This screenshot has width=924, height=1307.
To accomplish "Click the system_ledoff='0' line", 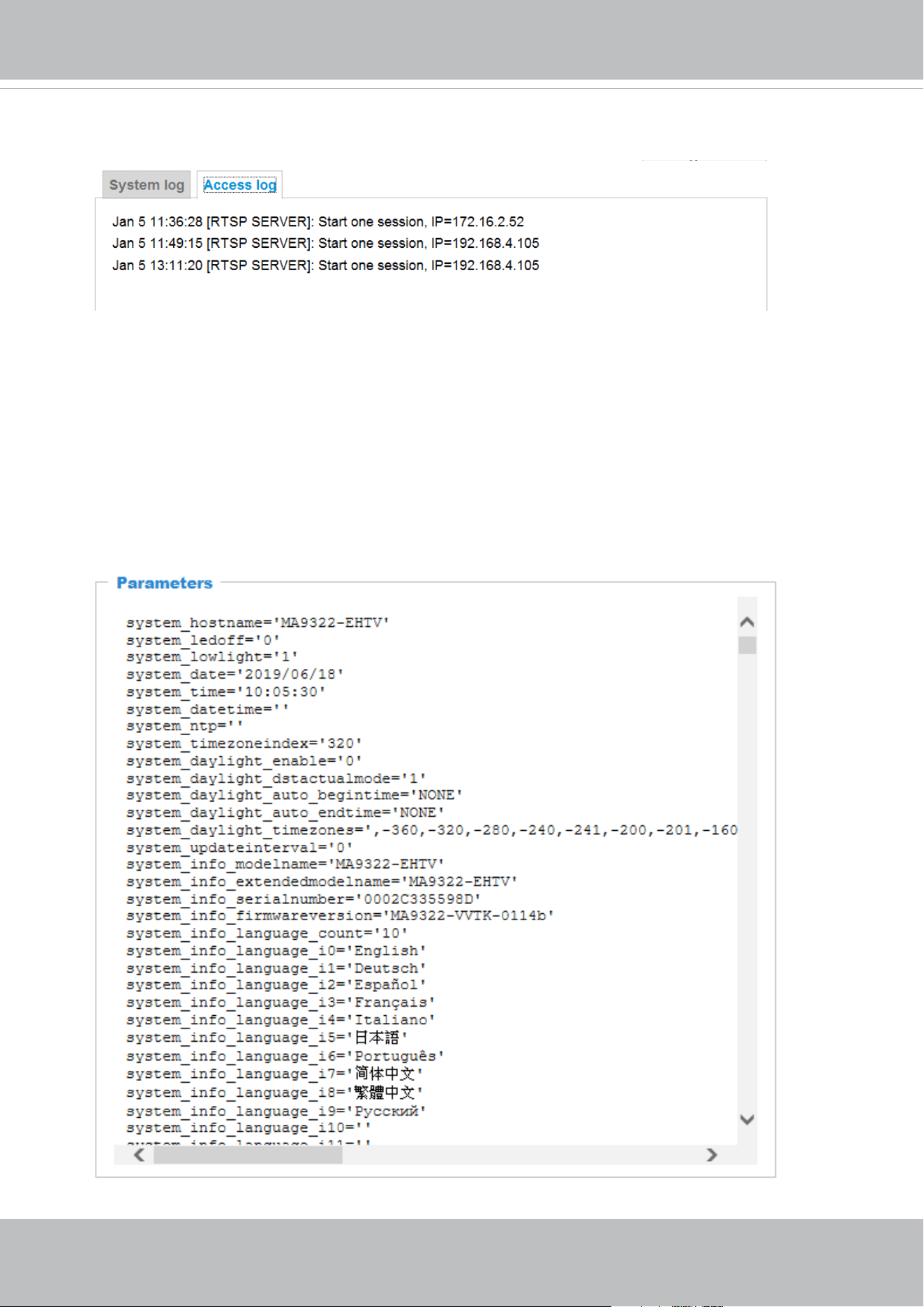I will tap(203, 640).
